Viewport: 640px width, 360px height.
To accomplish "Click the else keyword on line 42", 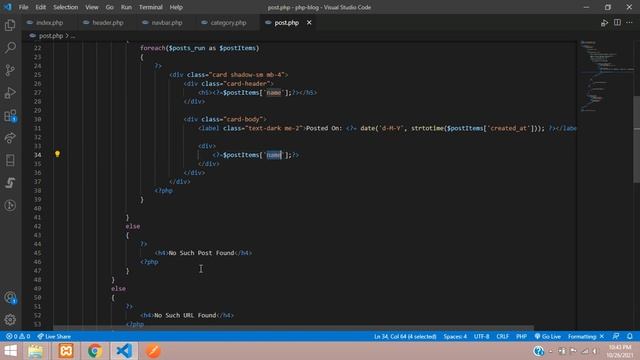I will click(133, 226).
